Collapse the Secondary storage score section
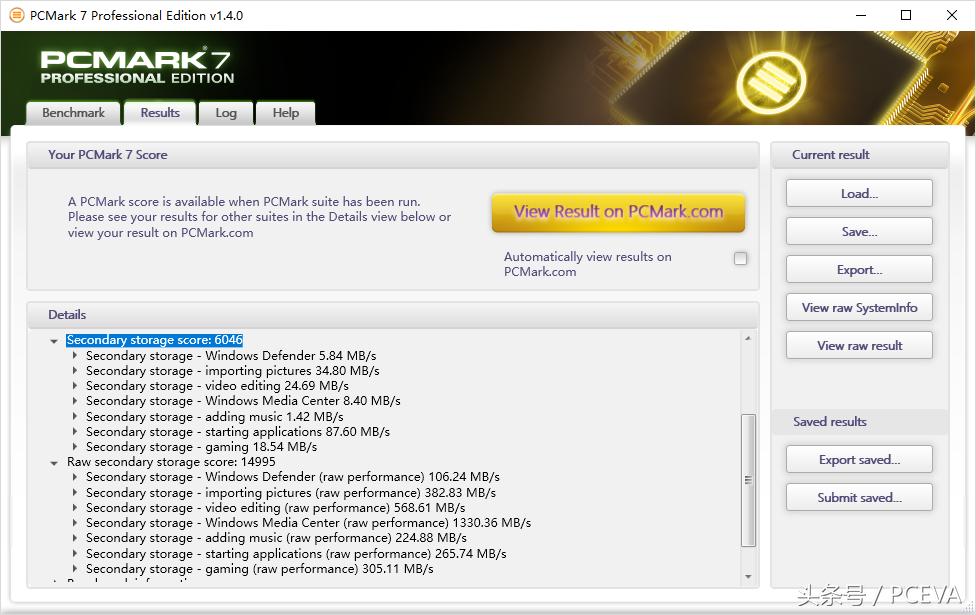Screen dimensions: 976x615 pyautogui.click(x=54, y=341)
